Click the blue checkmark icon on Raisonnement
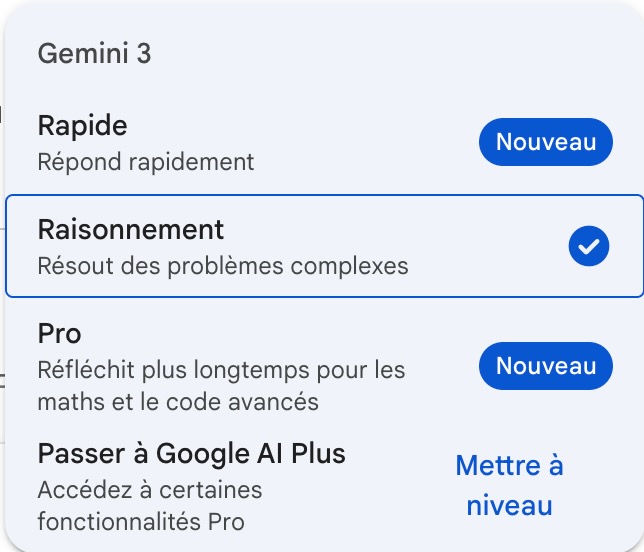The height and width of the screenshot is (552, 644). [x=589, y=246]
